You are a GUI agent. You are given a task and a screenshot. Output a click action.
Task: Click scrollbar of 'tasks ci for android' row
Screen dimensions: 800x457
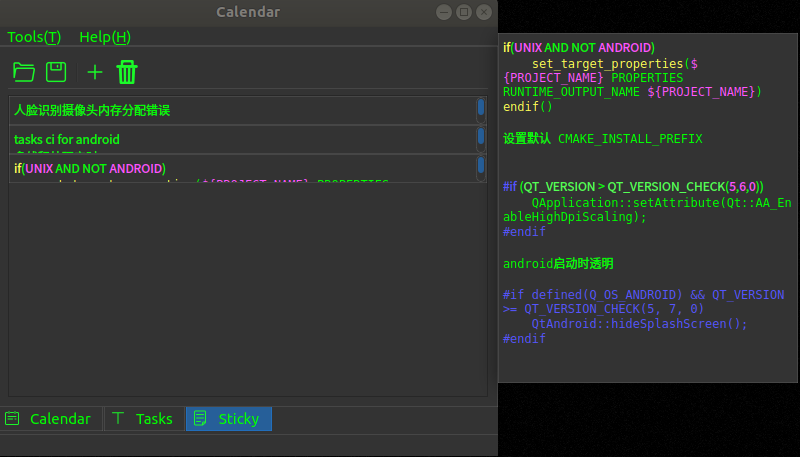(x=481, y=140)
